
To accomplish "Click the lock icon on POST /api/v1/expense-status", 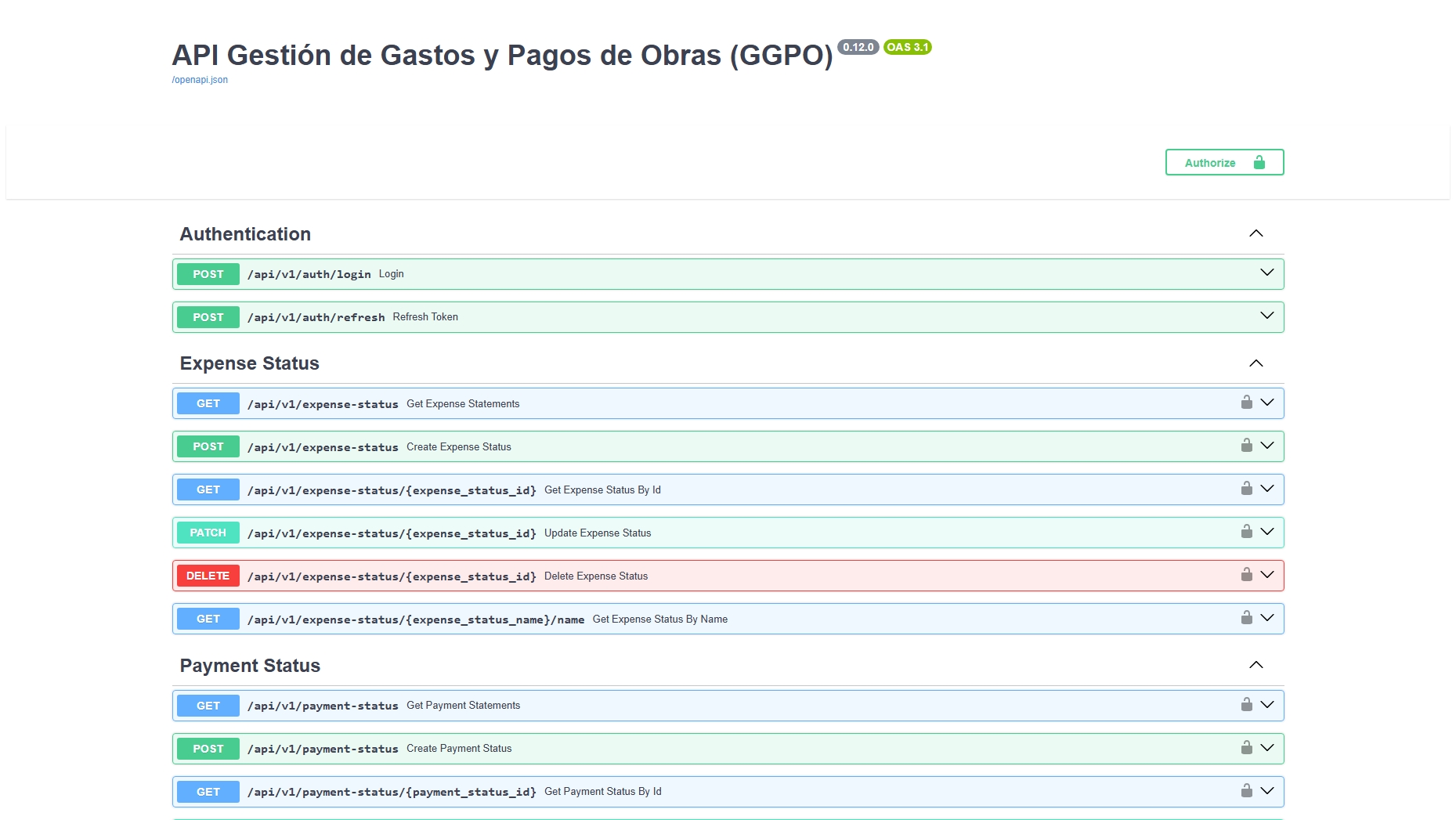I will click(x=1247, y=445).
